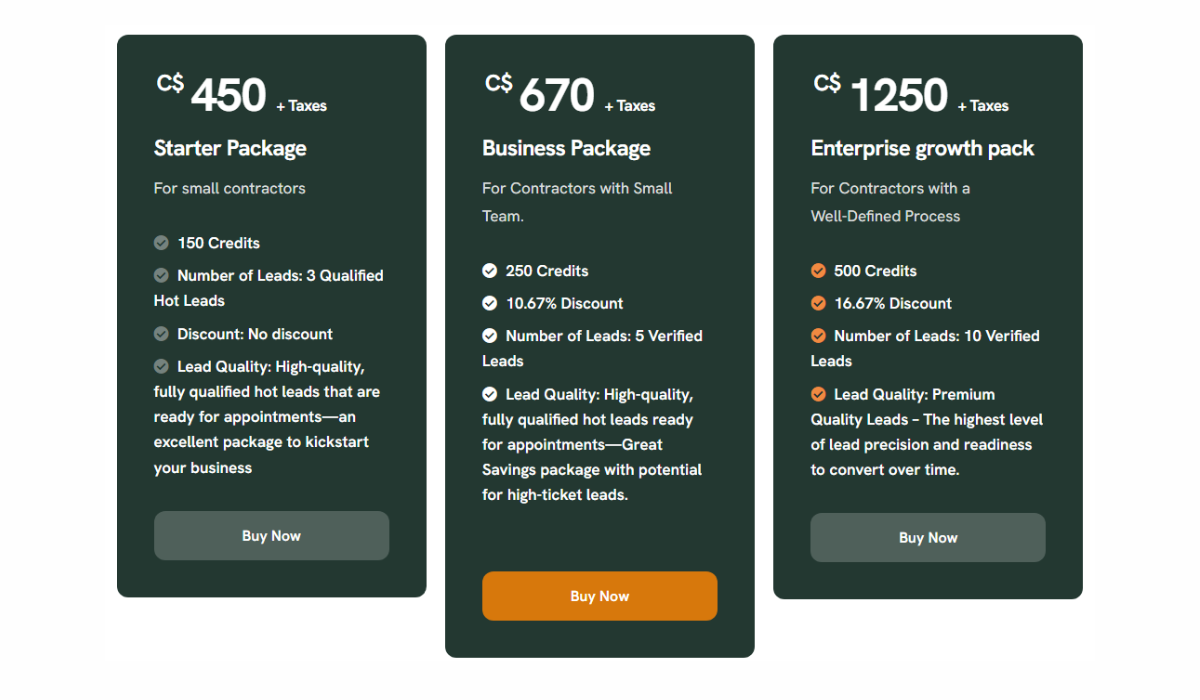Select the C$ 1250 price text
The width and height of the screenshot is (1200, 700).
[x=884, y=92]
